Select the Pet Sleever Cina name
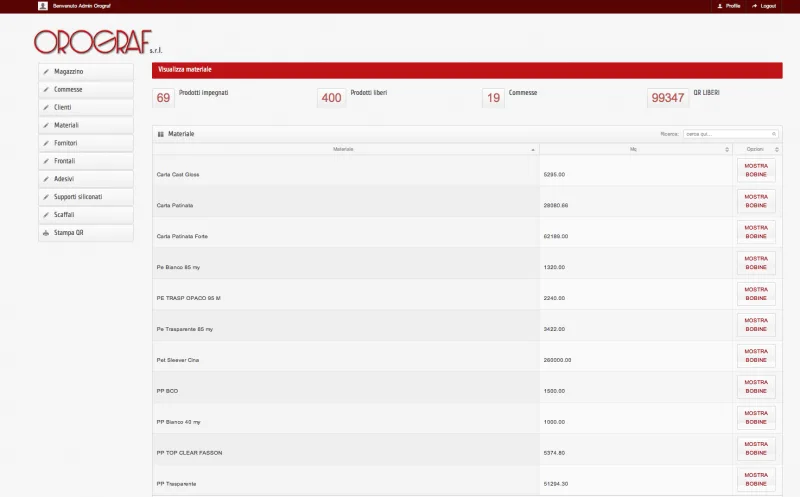Image resolution: width=800 pixels, height=497 pixels. tap(178, 360)
